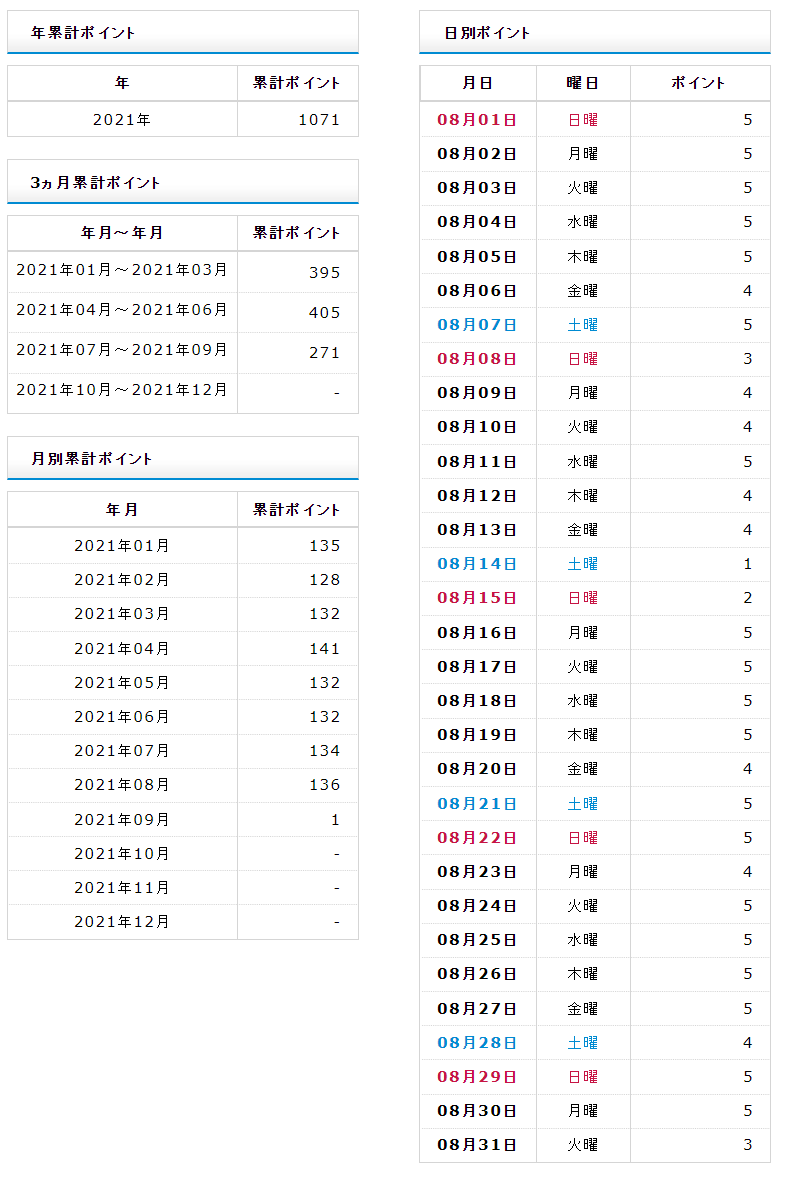The width and height of the screenshot is (790, 1179).
Task: Select the 08月10日 date
Action: tap(477, 427)
